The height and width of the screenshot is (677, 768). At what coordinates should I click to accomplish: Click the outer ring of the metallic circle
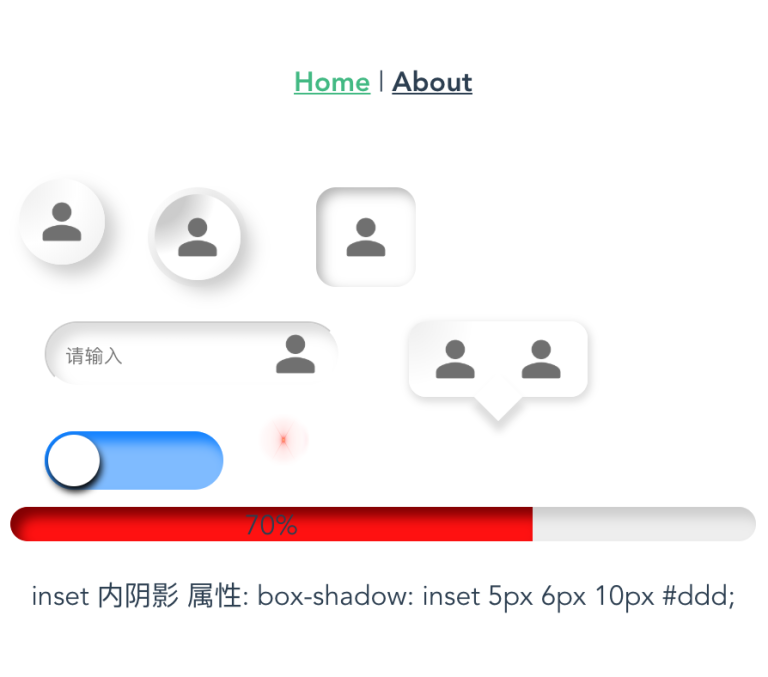pyautogui.click(x=197, y=191)
